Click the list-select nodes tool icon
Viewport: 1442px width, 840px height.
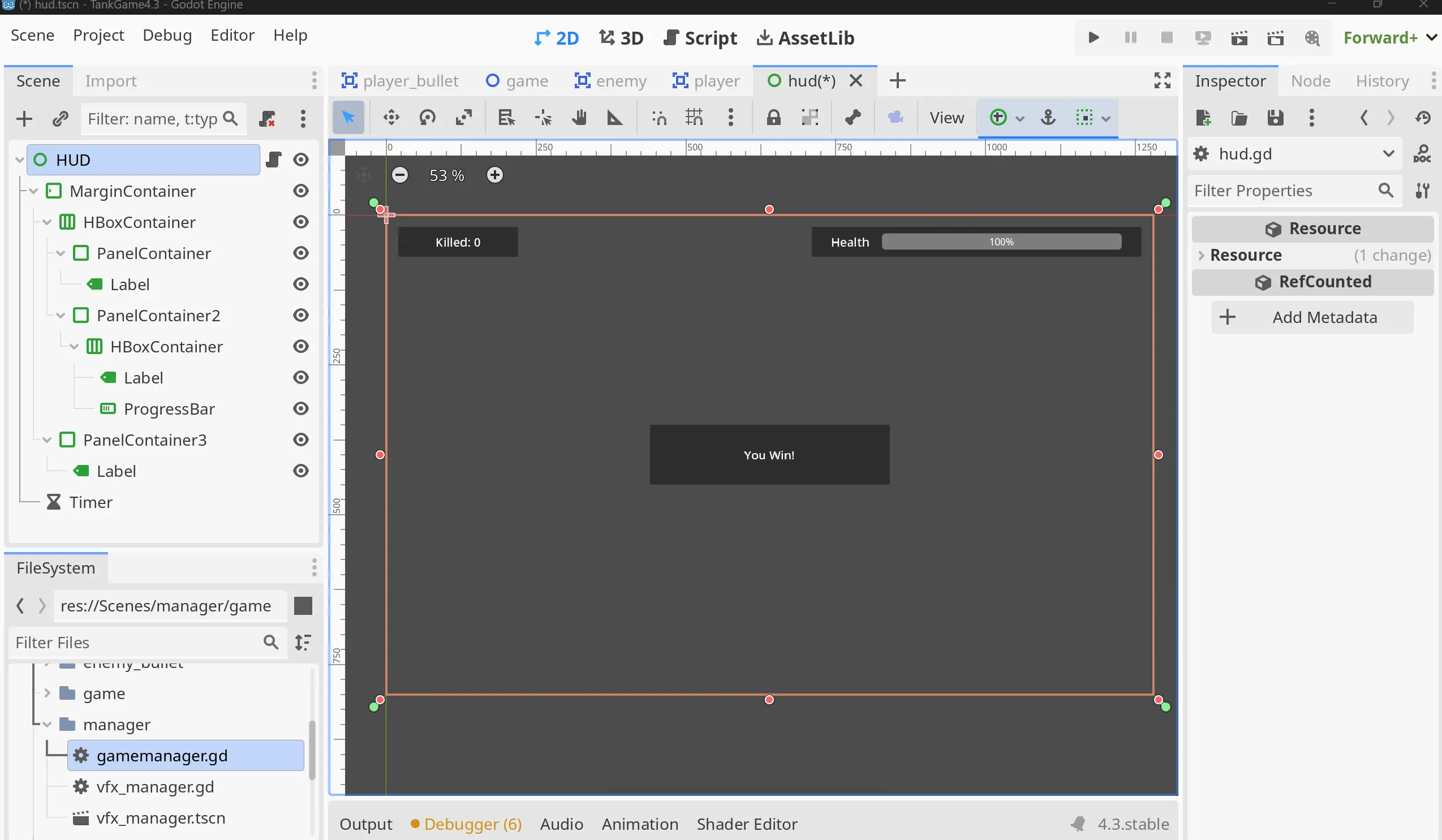click(506, 117)
